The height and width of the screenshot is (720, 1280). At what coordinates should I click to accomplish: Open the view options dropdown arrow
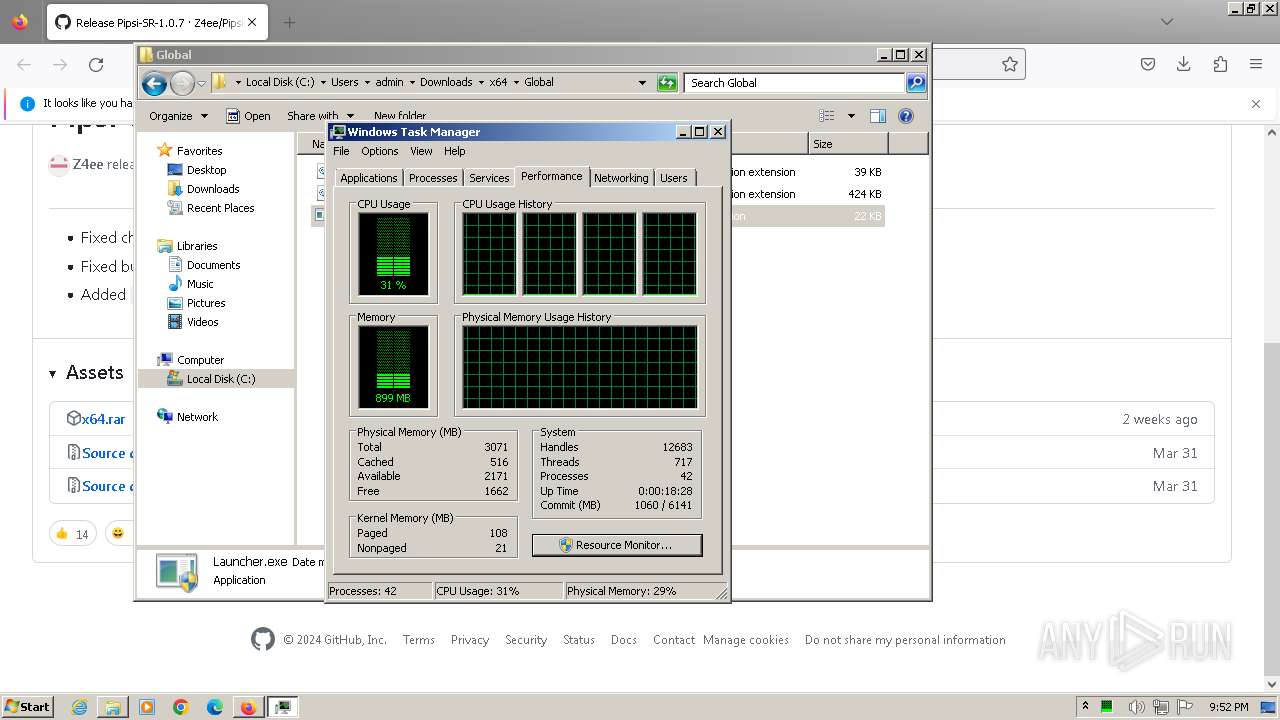coord(851,116)
